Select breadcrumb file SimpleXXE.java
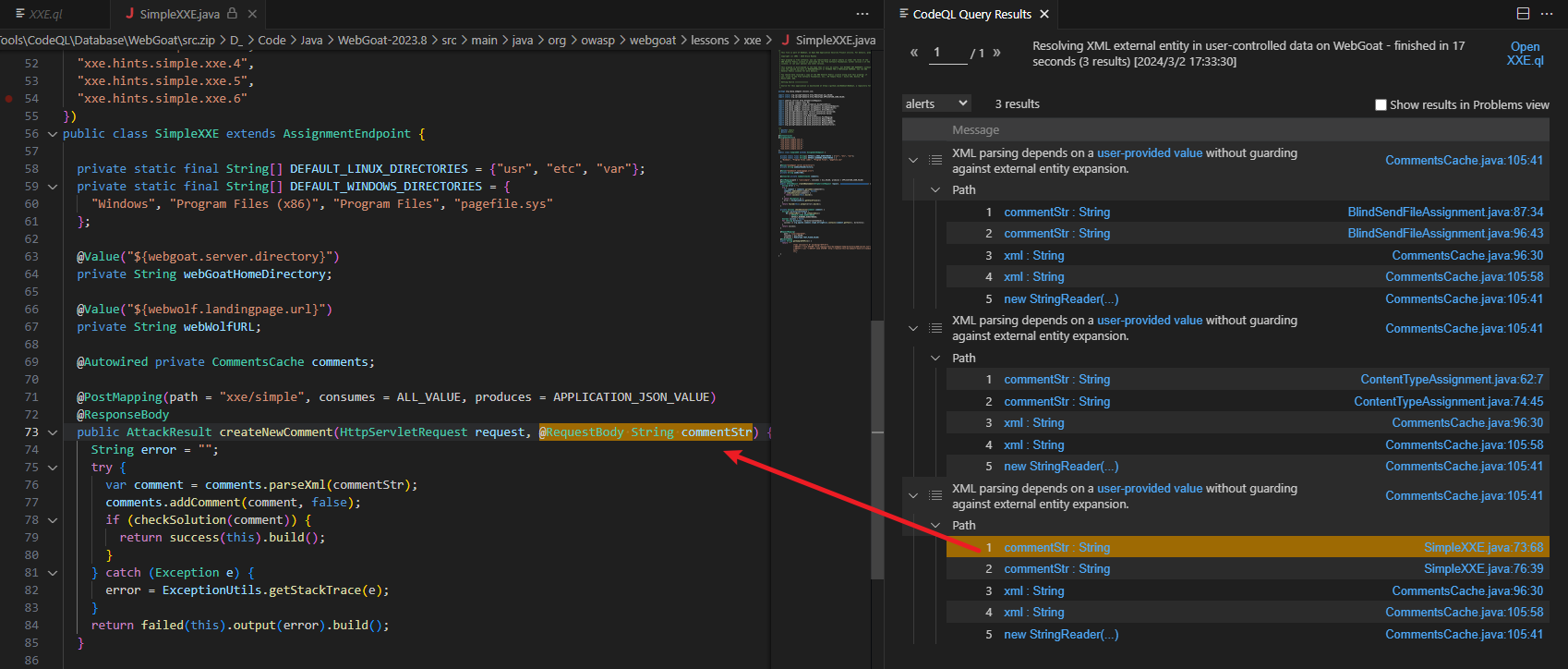This screenshot has width=1568, height=669. (x=829, y=40)
